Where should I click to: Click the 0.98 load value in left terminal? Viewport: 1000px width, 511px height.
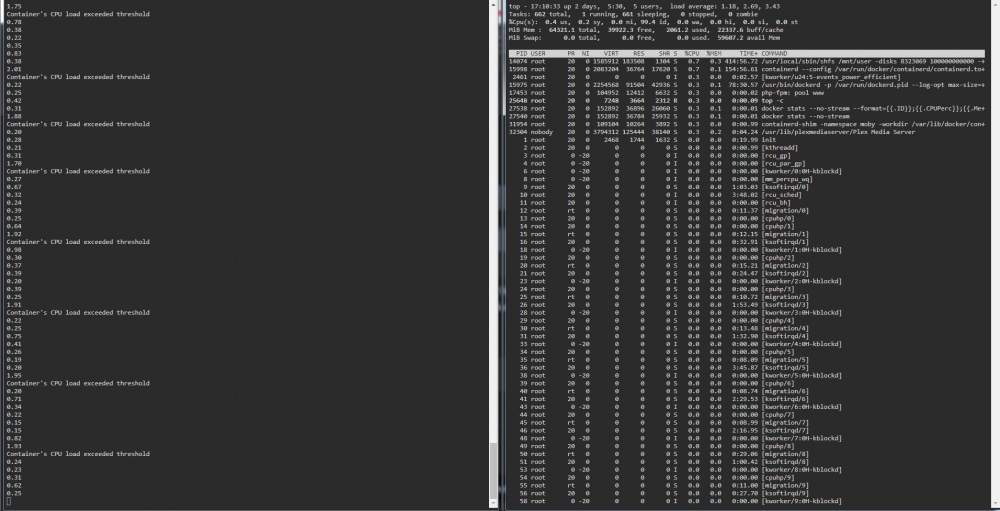pos(14,250)
